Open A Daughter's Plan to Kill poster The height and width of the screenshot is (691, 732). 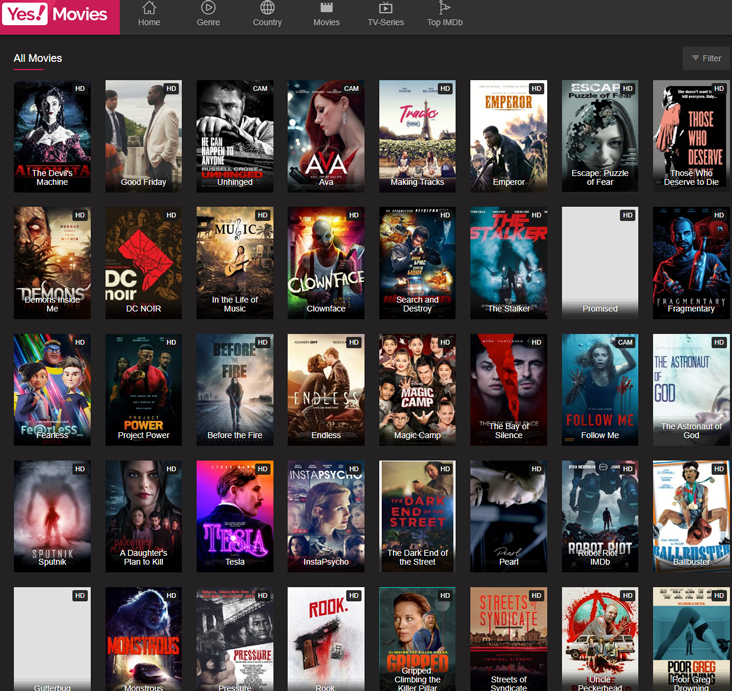(144, 516)
